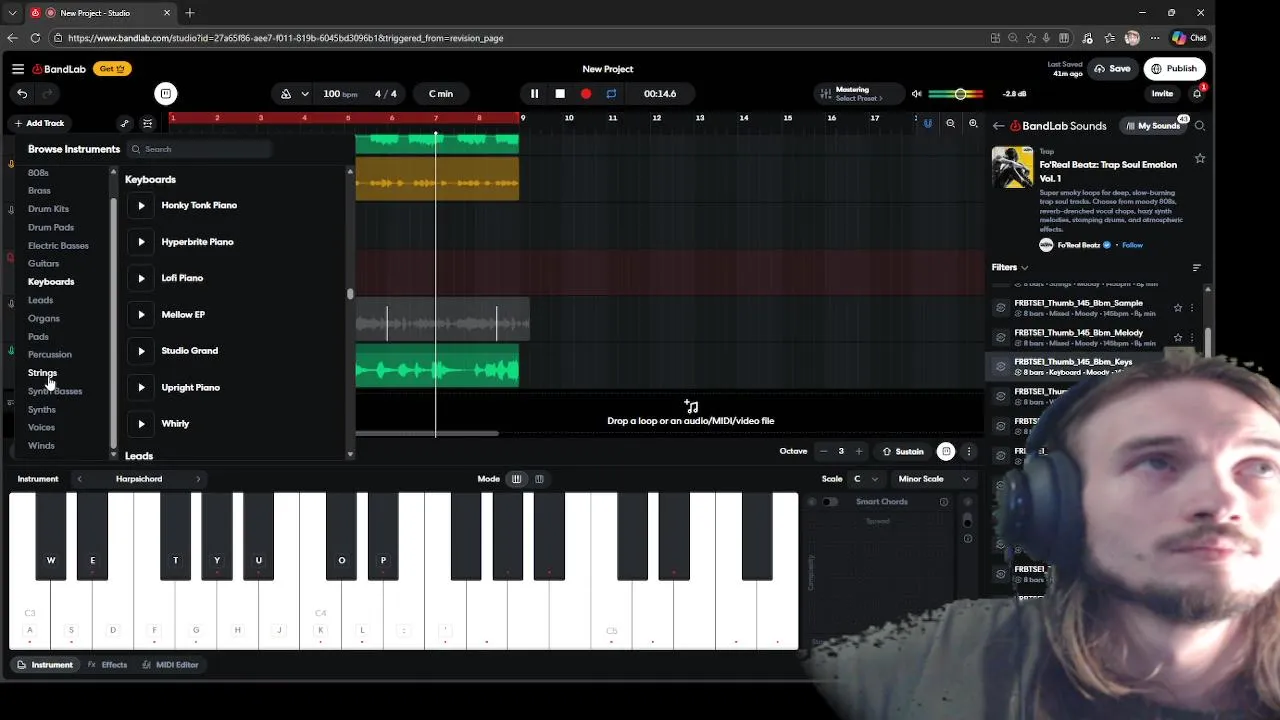Switch to piano keys mode
Viewport: 1280px width, 720px height.
click(517, 479)
